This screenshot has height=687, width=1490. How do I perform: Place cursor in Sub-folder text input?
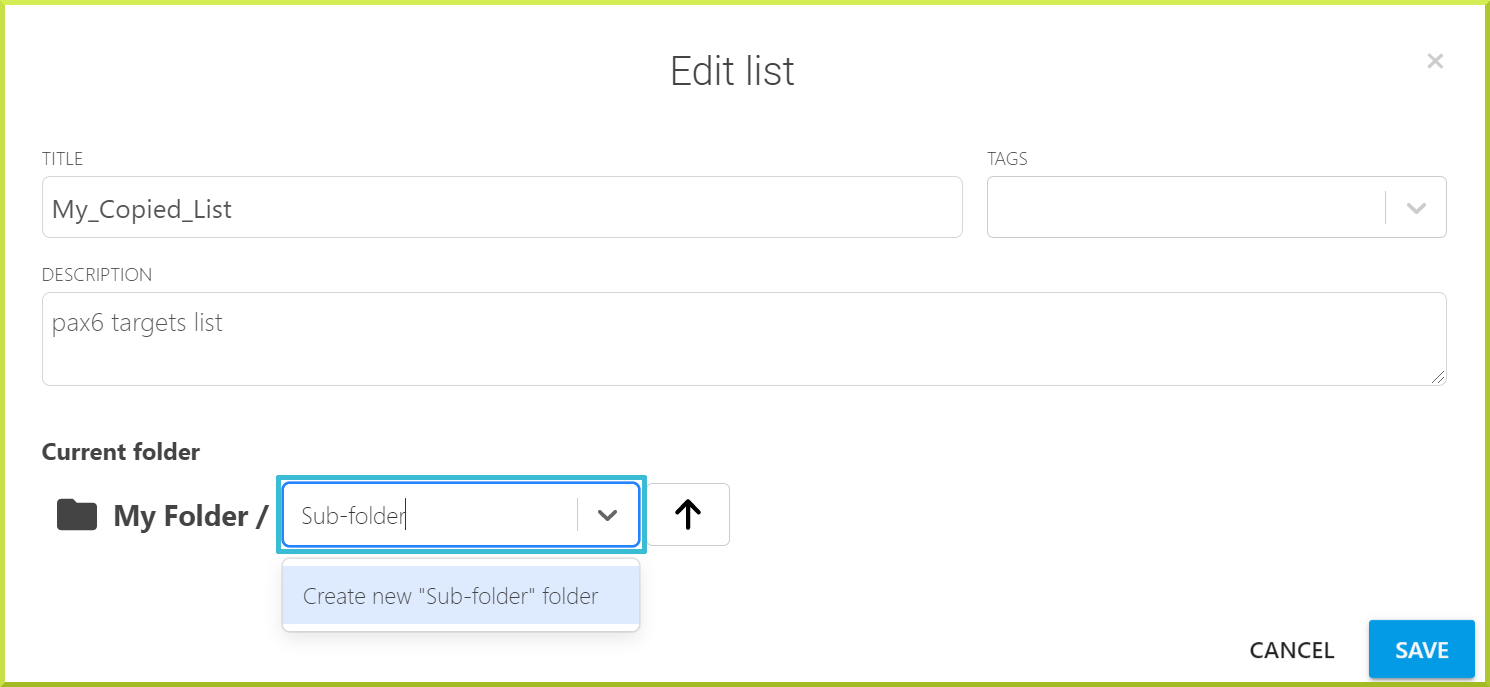(x=432, y=515)
